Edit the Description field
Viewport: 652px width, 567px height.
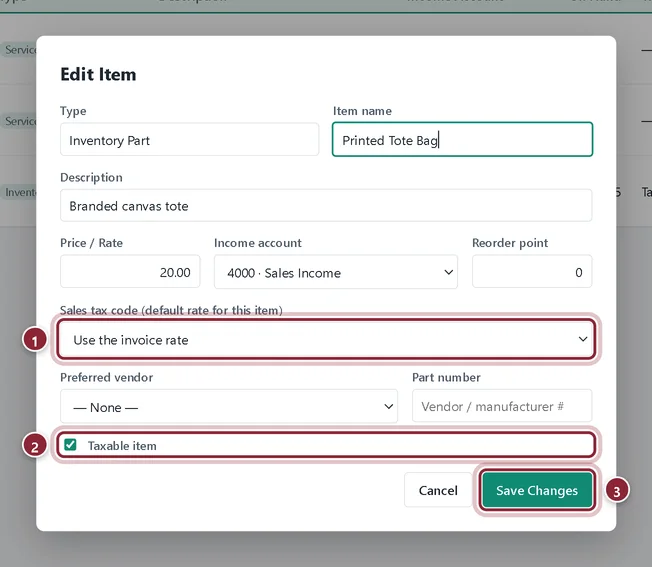pos(326,206)
